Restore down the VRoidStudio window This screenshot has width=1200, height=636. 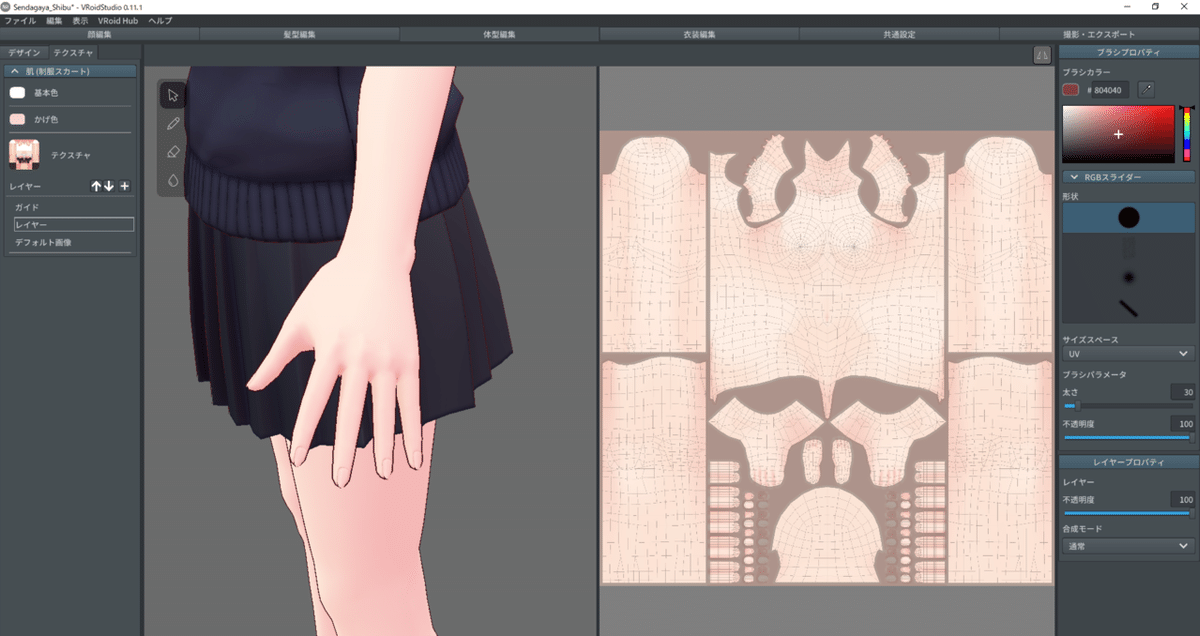[1156, 6]
